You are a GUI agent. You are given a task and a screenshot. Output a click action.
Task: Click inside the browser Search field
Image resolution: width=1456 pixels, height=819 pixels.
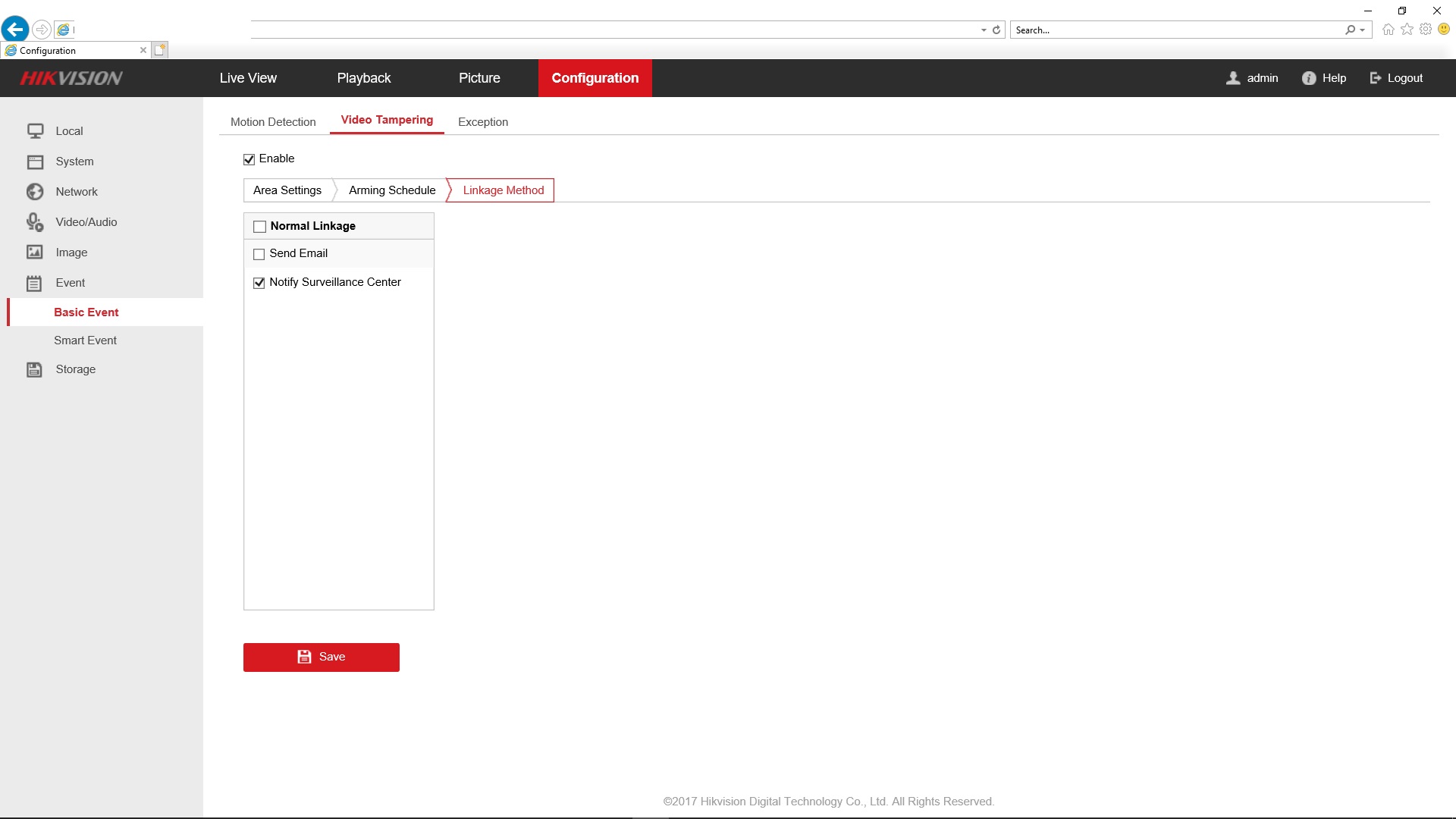(x=1175, y=30)
